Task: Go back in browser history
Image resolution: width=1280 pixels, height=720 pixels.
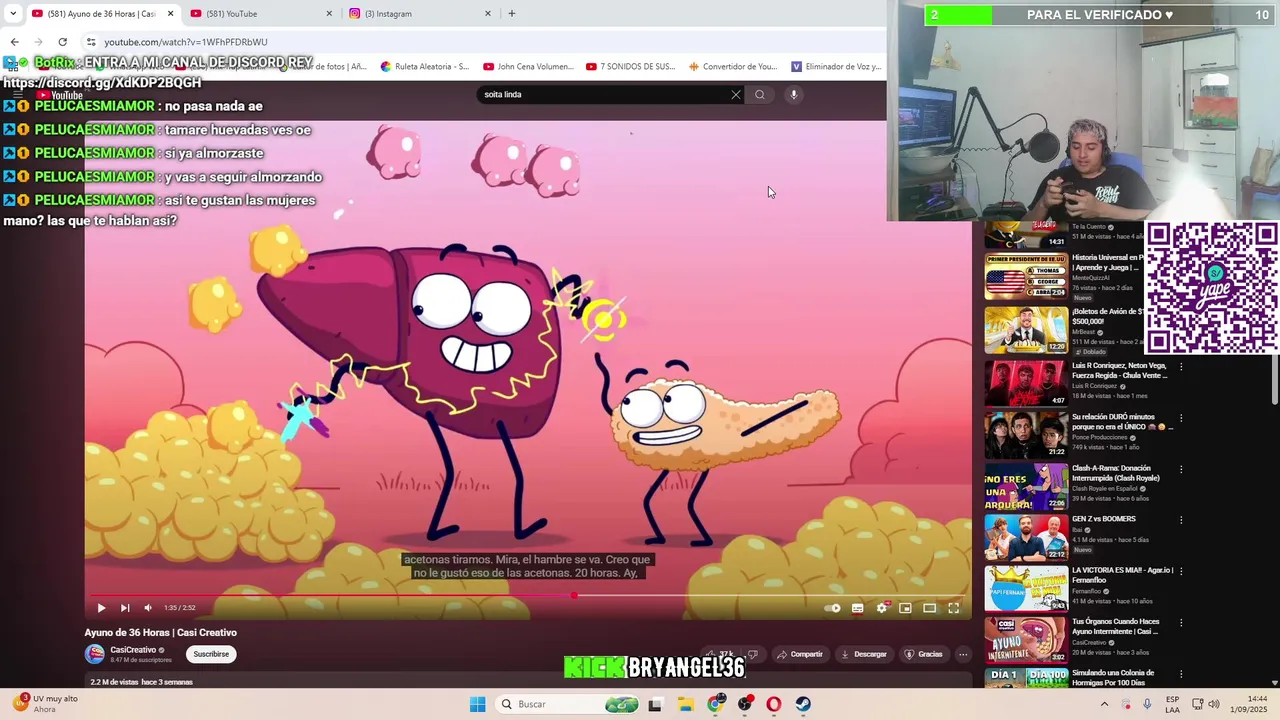Action: pyautogui.click(x=14, y=42)
